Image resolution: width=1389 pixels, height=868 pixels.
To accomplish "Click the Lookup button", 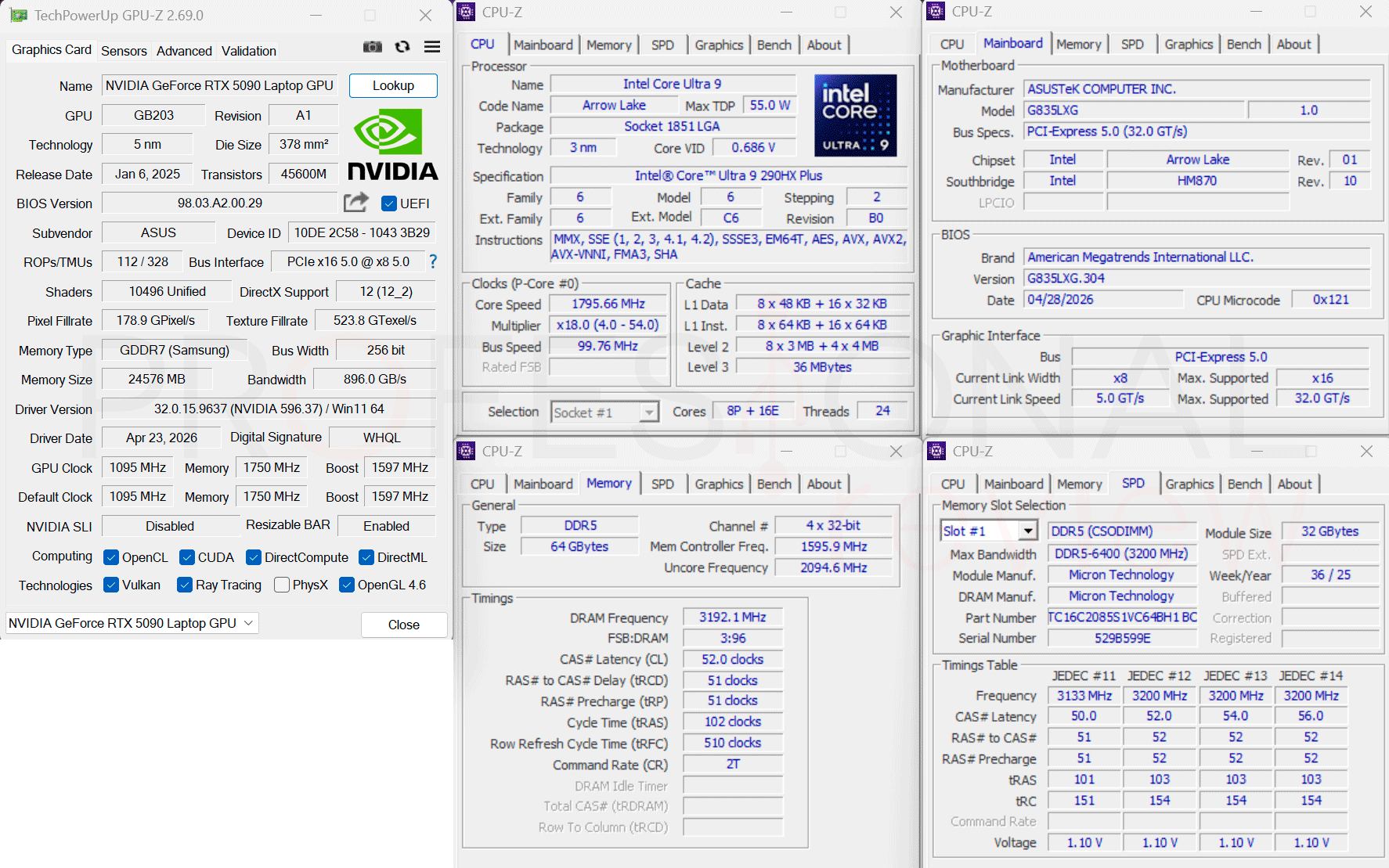I will pyautogui.click(x=393, y=85).
